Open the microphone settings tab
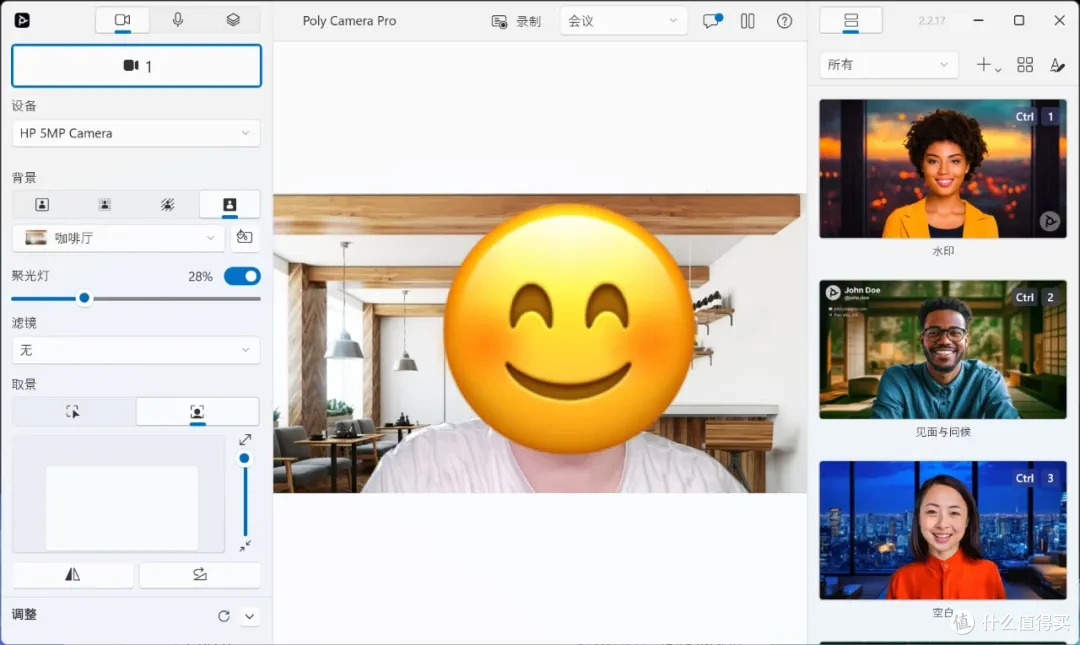This screenshot has width=1080, height=645. 178,20
